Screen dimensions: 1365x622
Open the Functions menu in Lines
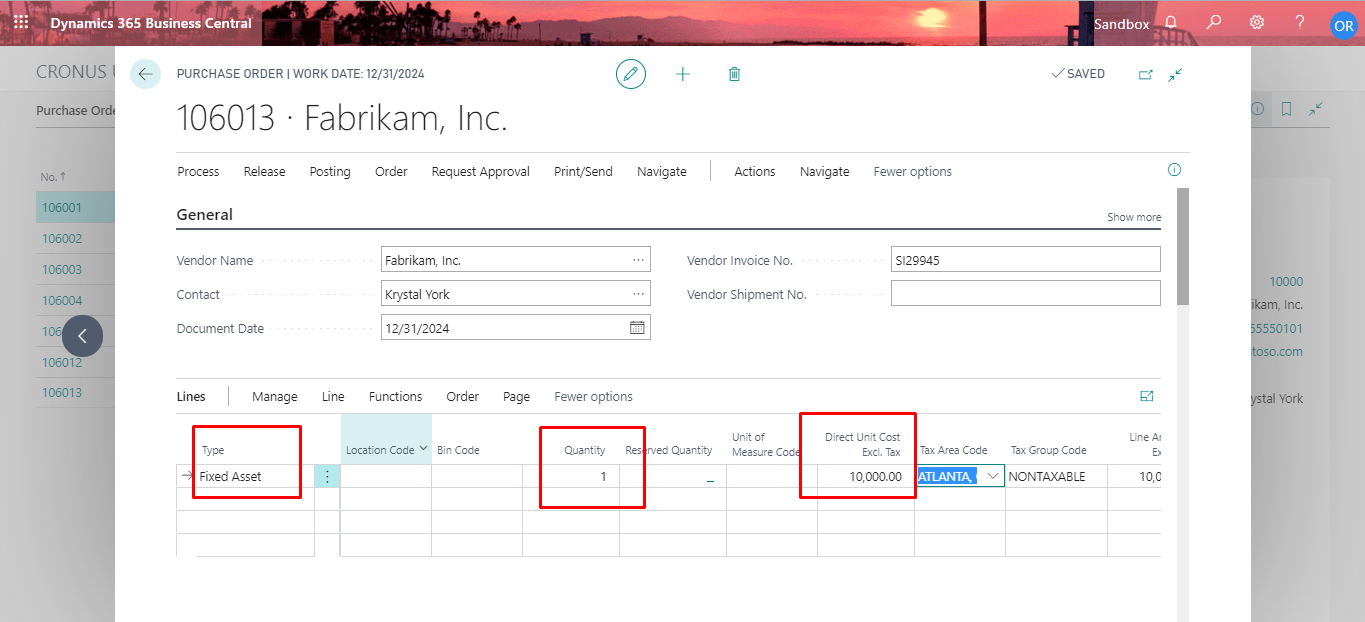coord(396,396)
